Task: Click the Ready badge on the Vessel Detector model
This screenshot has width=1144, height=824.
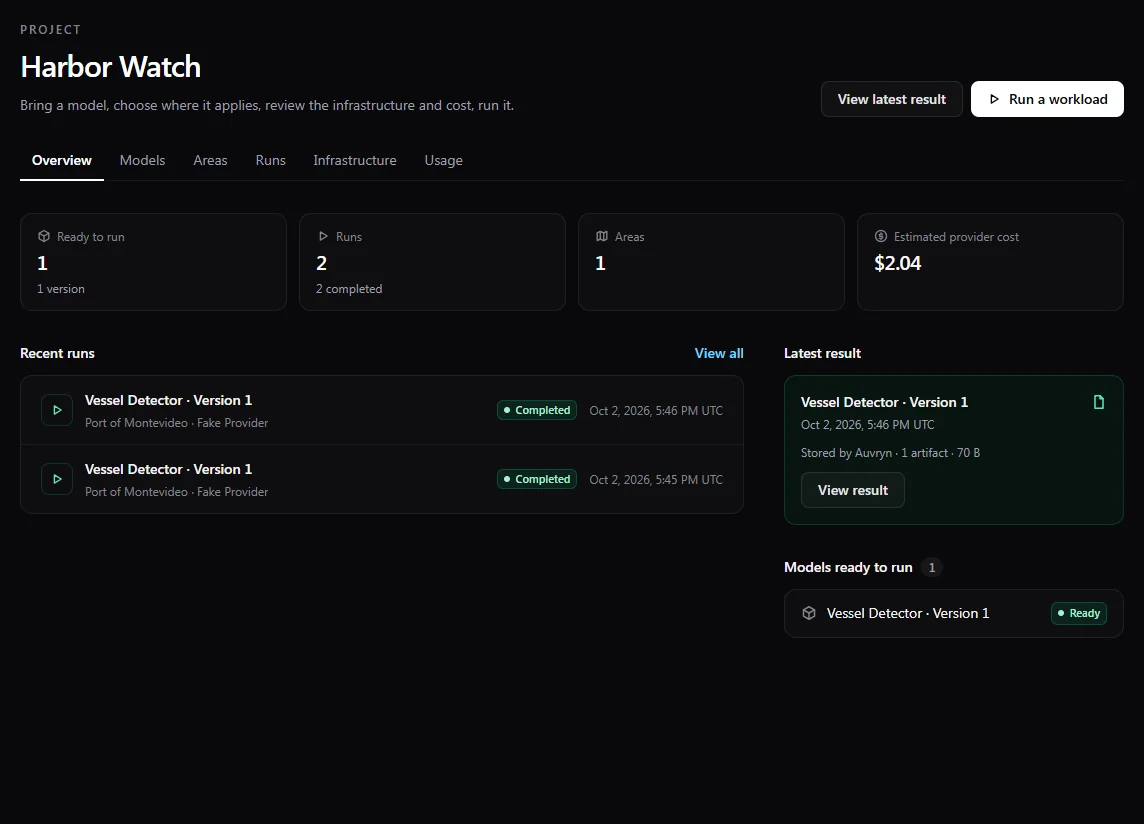Action: point(1079,613)
